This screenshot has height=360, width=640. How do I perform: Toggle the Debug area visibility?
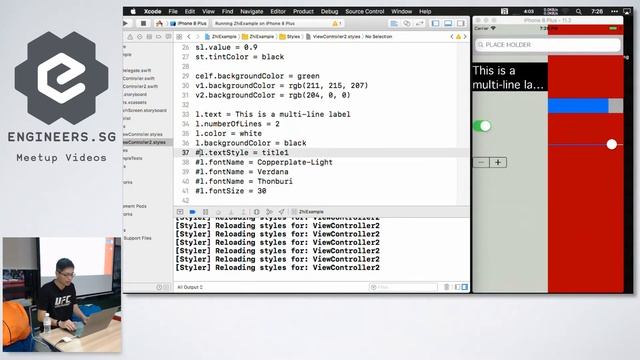click(448, 24)
